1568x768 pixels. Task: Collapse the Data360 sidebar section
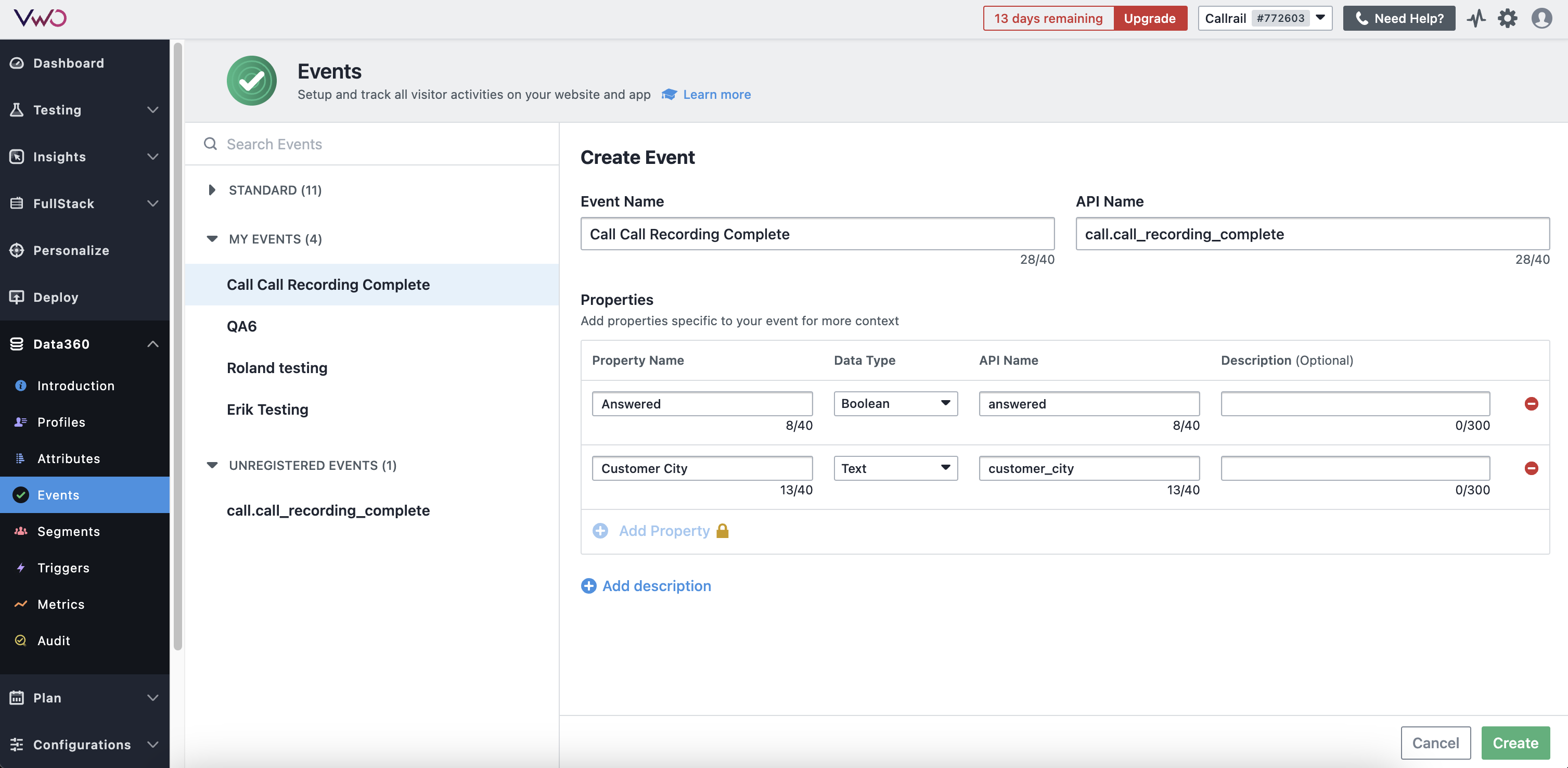point(152,344)
